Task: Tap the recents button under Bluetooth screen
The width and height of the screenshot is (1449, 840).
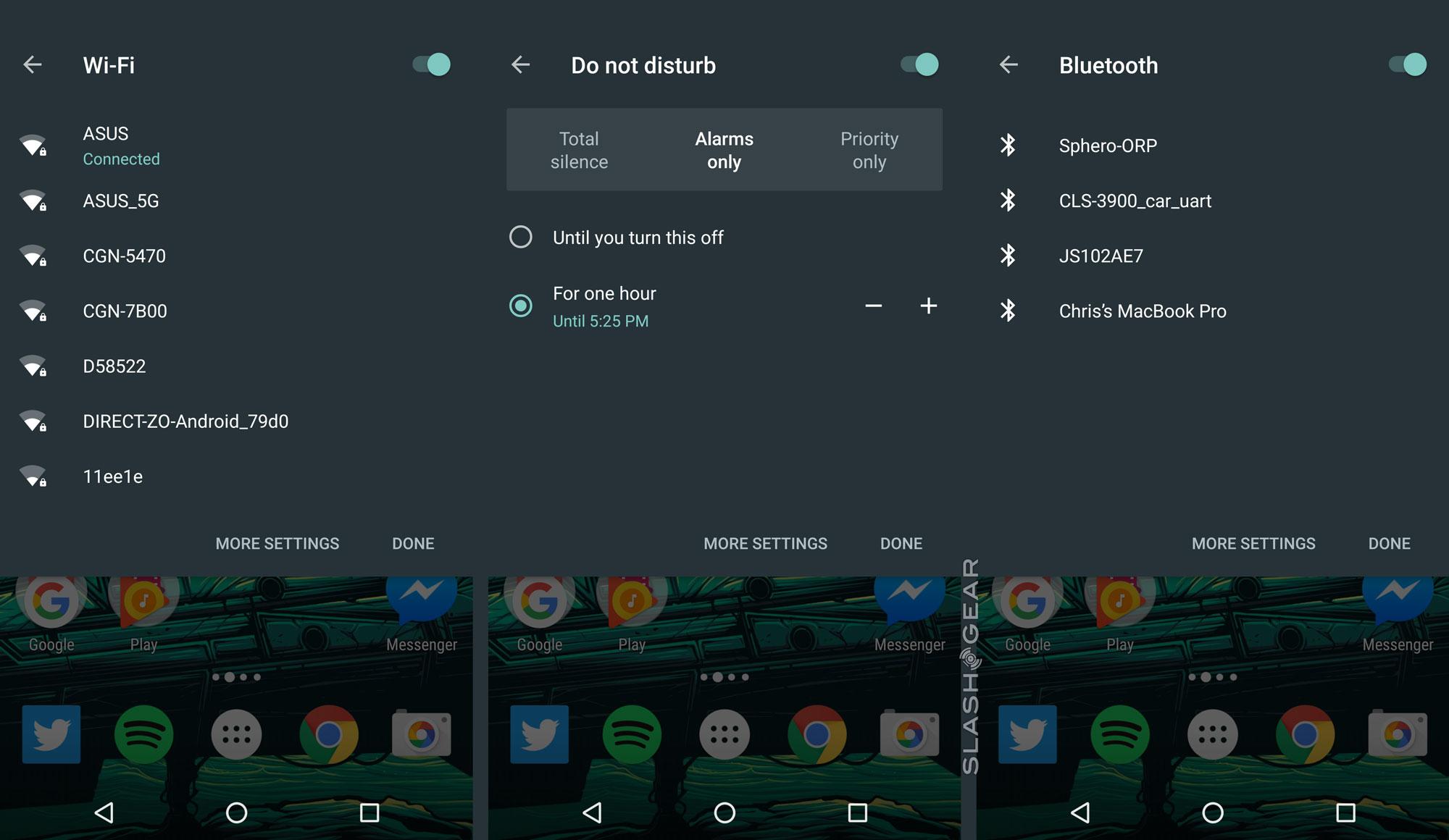Action: tap(1345, 812)
